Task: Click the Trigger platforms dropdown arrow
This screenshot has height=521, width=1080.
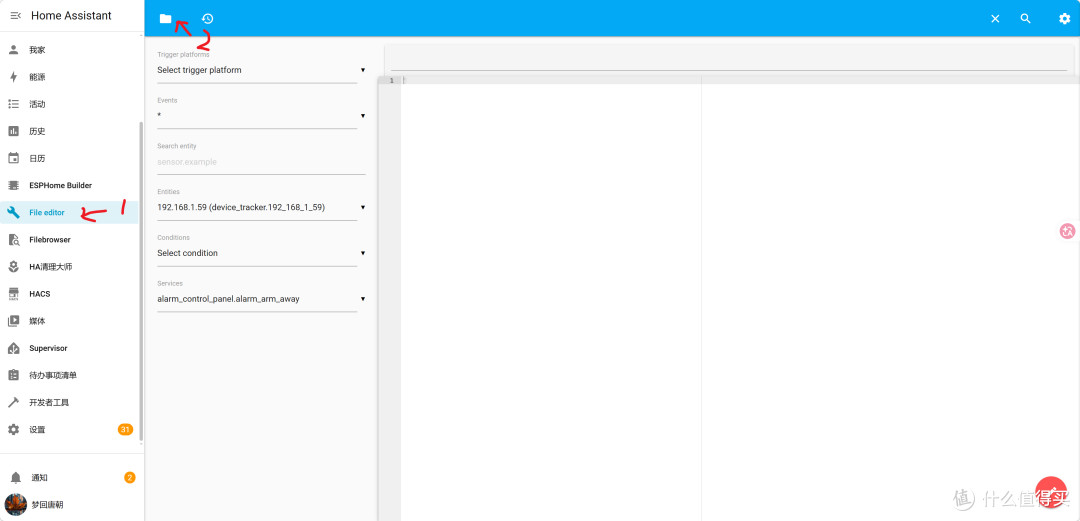Action: click(362, 70)
